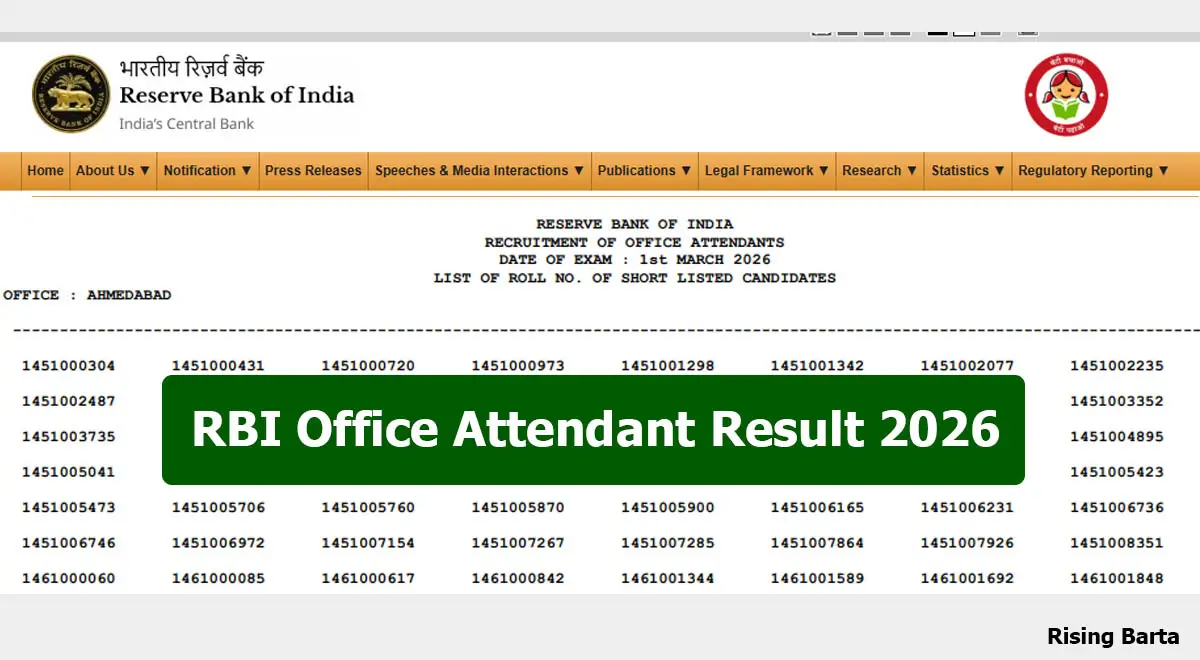Click the RBI Office Attendant Result 2026 banner
The width and height of the screenshot is (1200, 660).
pyautogui.click(x=594, y=430)
